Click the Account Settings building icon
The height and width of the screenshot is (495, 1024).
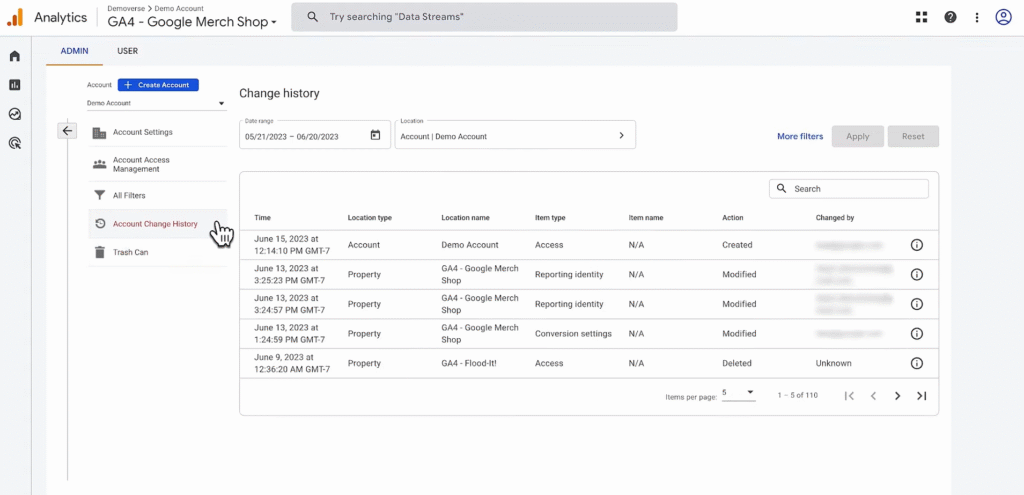(x=99, y=133)
